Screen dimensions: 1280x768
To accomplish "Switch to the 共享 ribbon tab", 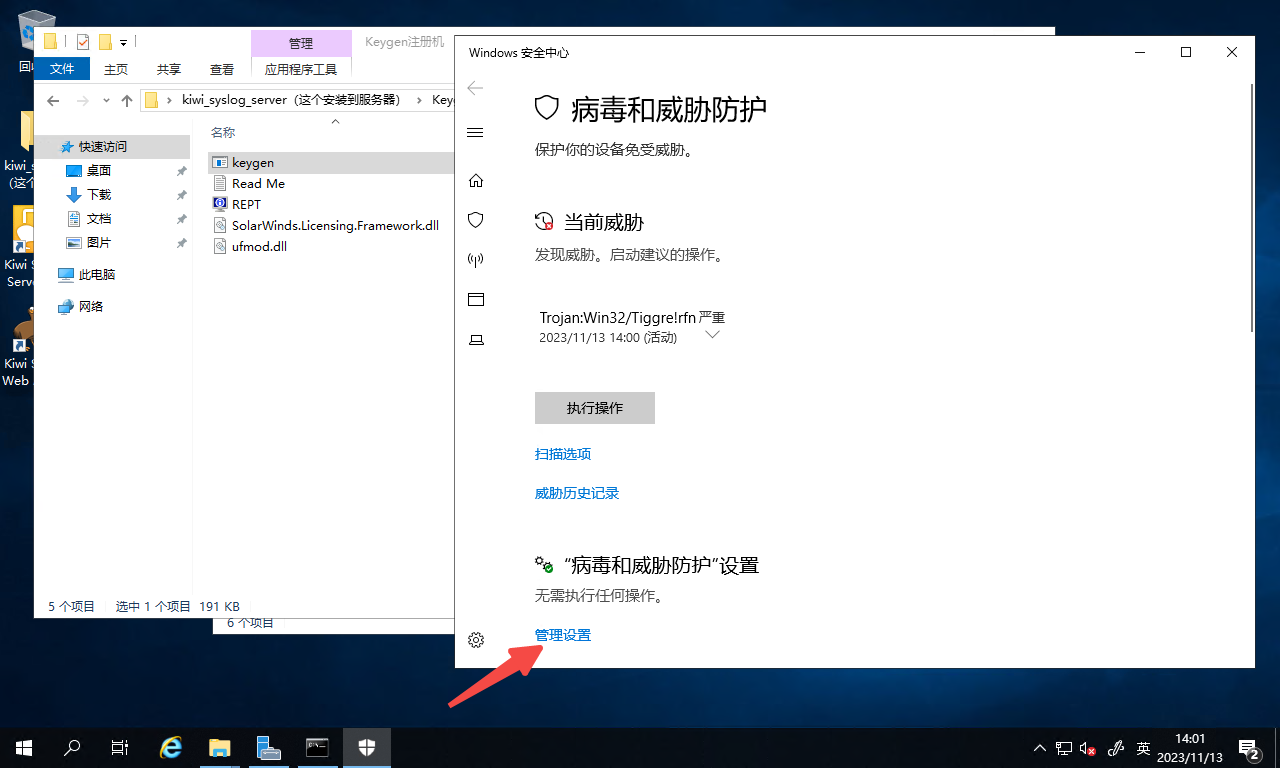I will point(169,69).
